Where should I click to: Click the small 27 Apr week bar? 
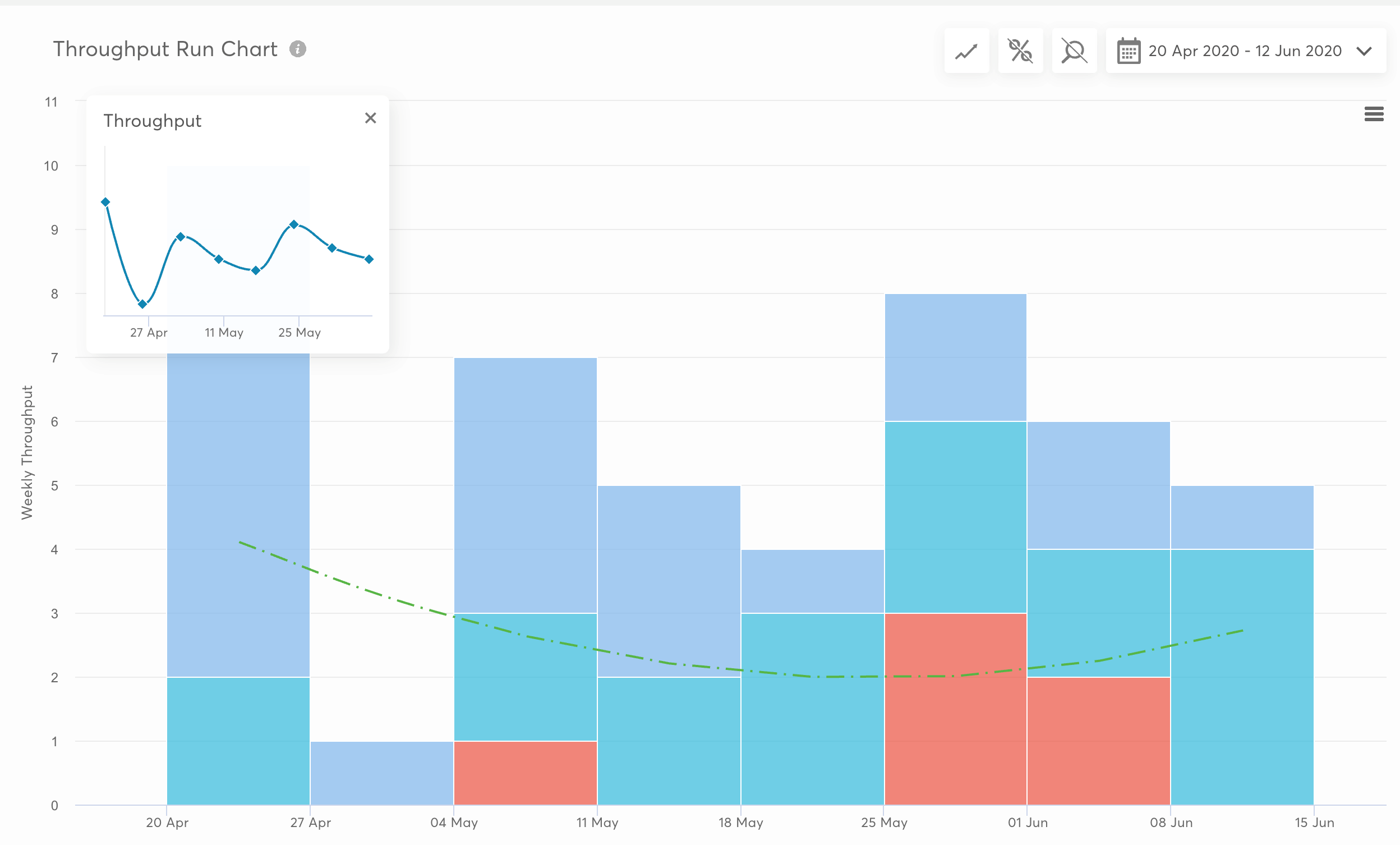[x=382, y=773]
